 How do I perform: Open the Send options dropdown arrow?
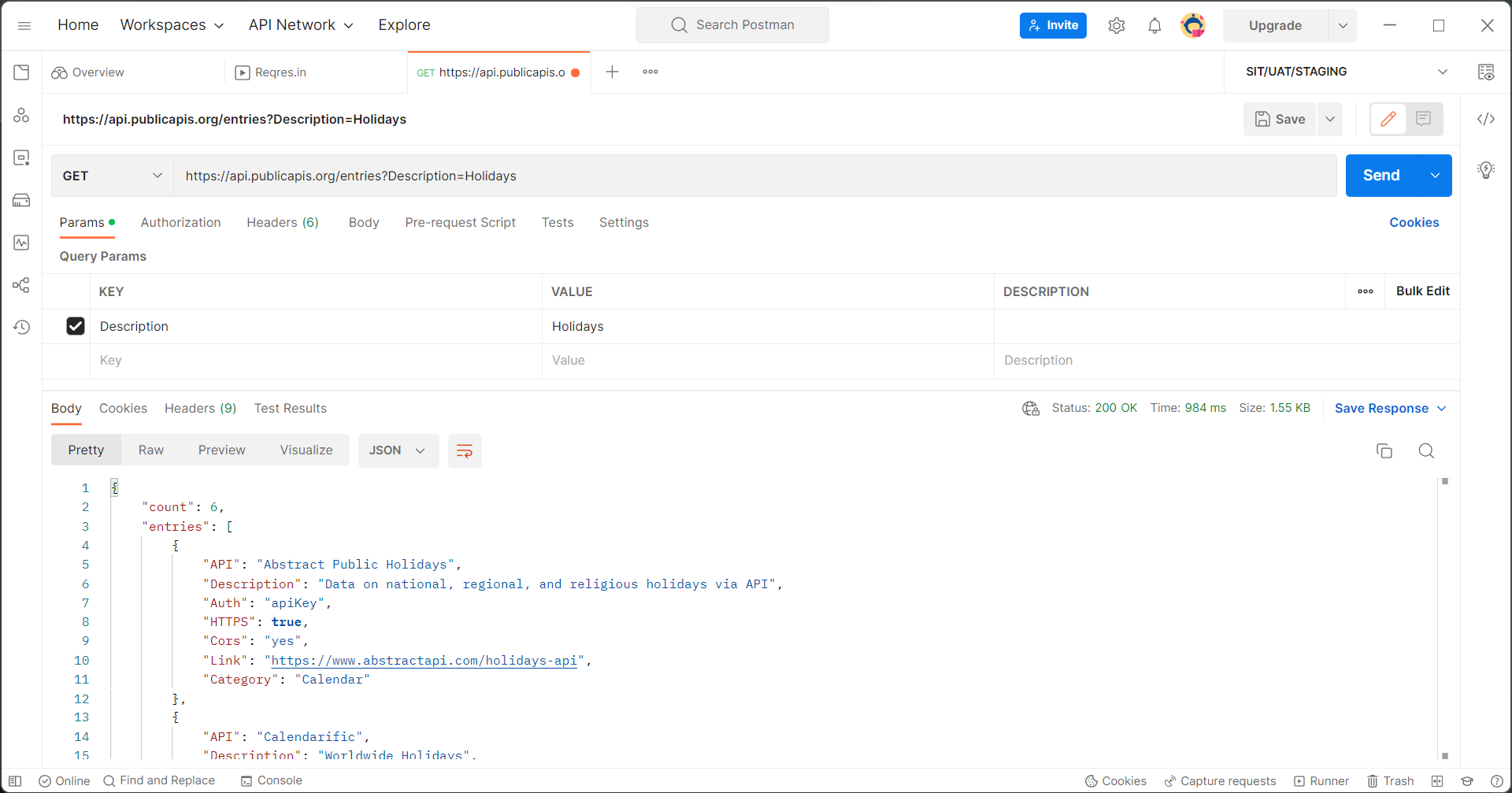pos(1436,176)
